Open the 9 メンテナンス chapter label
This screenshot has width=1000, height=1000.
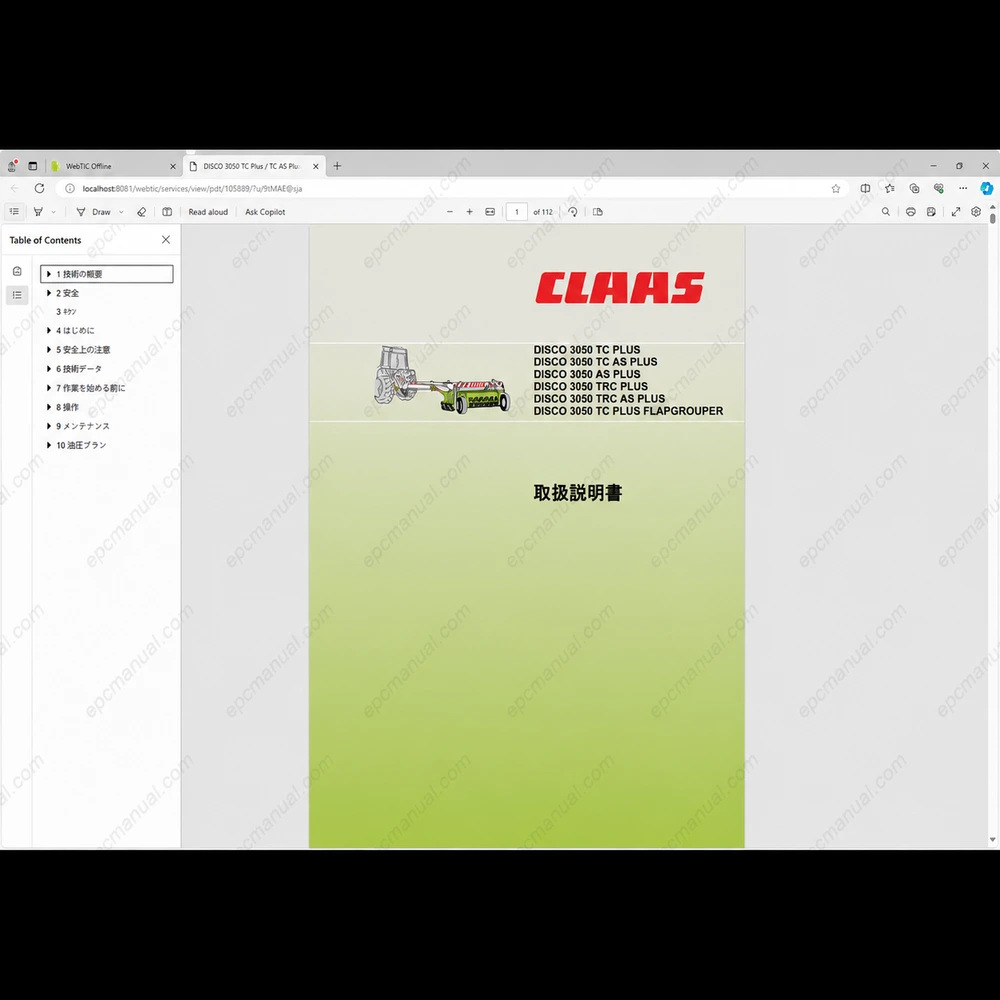[x=83, y=426]
